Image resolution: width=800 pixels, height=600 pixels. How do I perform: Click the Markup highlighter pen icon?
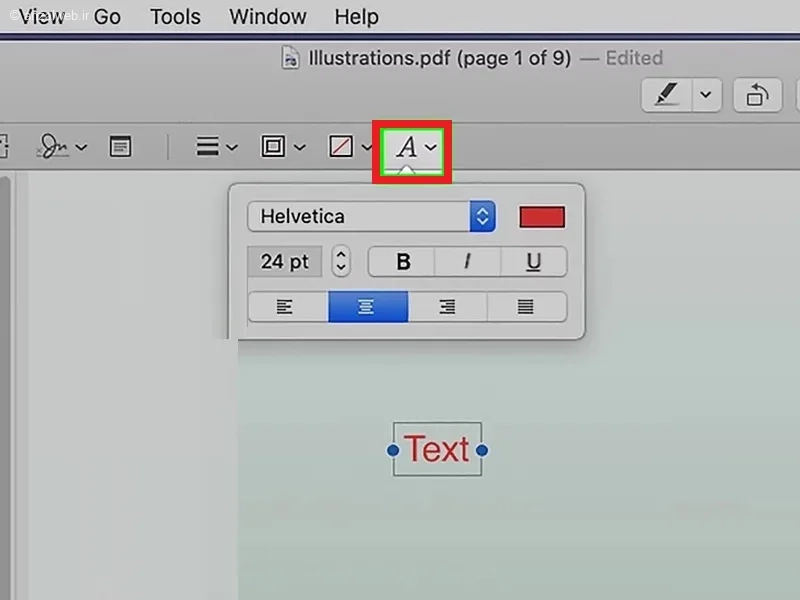pyautogui.click(x=667, y=95)
